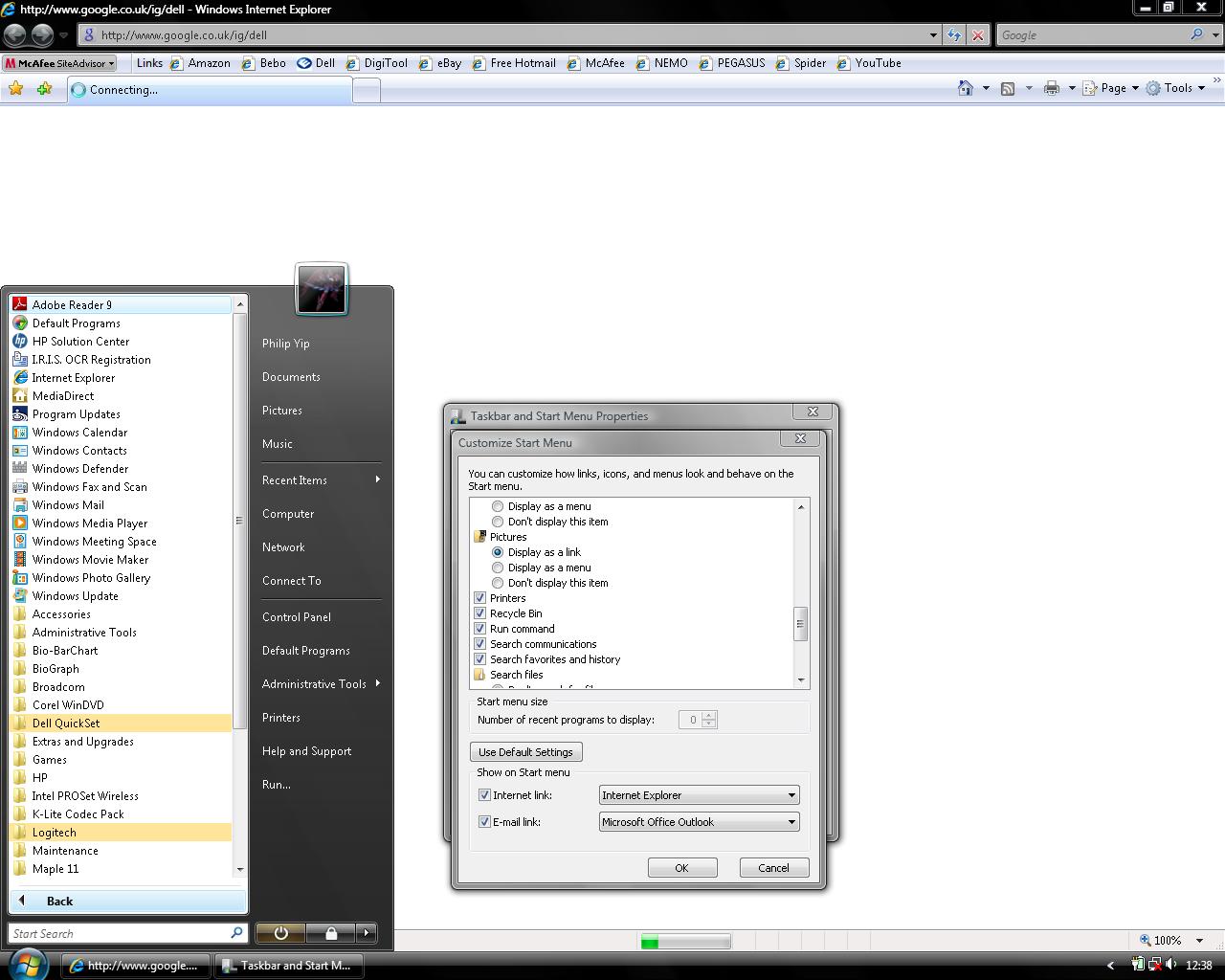Toggle the Internet link checkbox
Screen dimensions: 1225x980
[484, 795]
